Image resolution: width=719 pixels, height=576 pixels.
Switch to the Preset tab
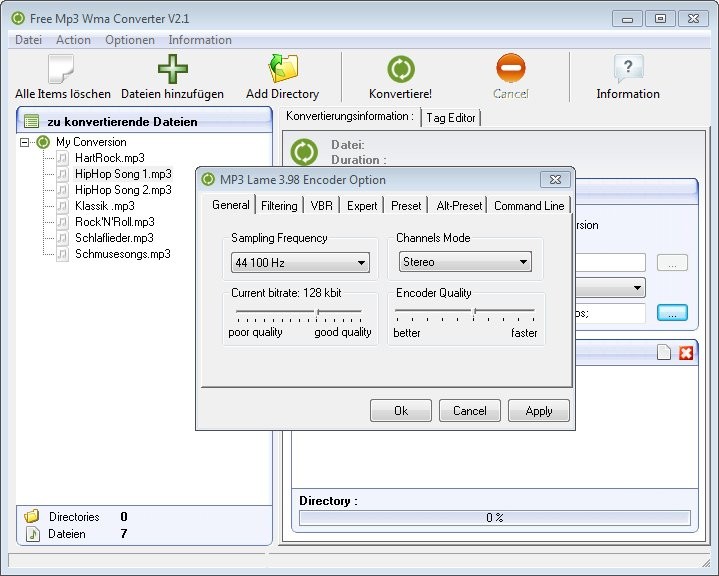click(x=406, y=206)
